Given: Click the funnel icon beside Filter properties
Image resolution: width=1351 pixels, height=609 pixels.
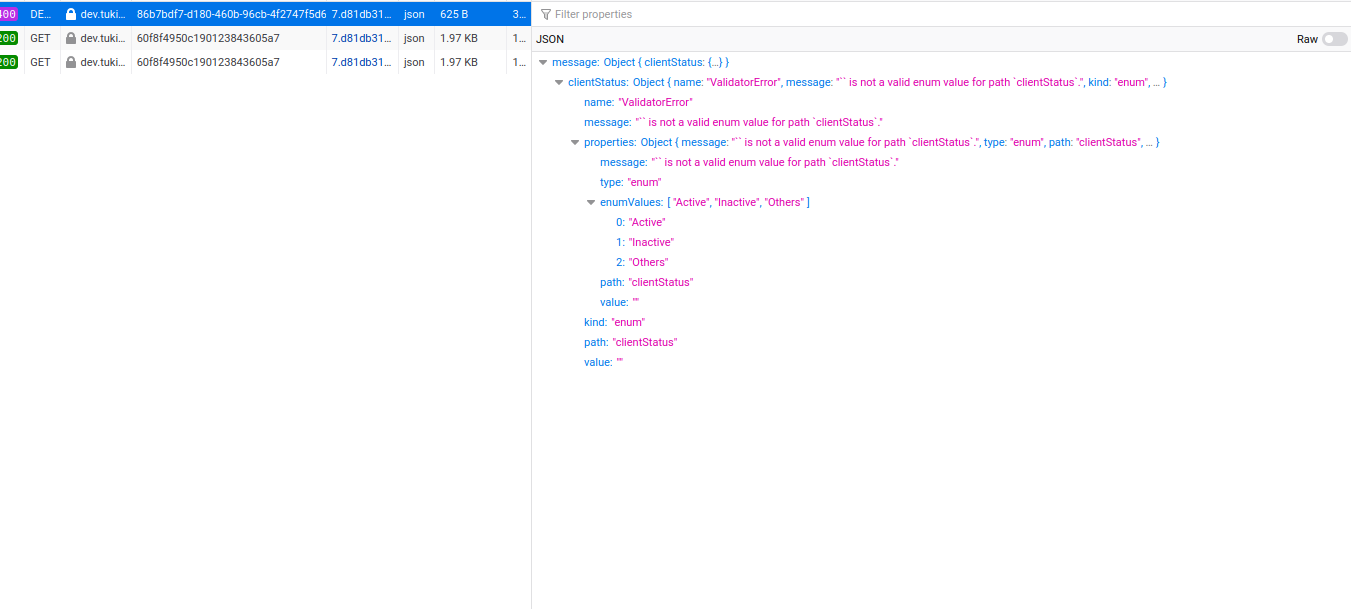Looking at the screenshot, I should [x=545, y=15].
